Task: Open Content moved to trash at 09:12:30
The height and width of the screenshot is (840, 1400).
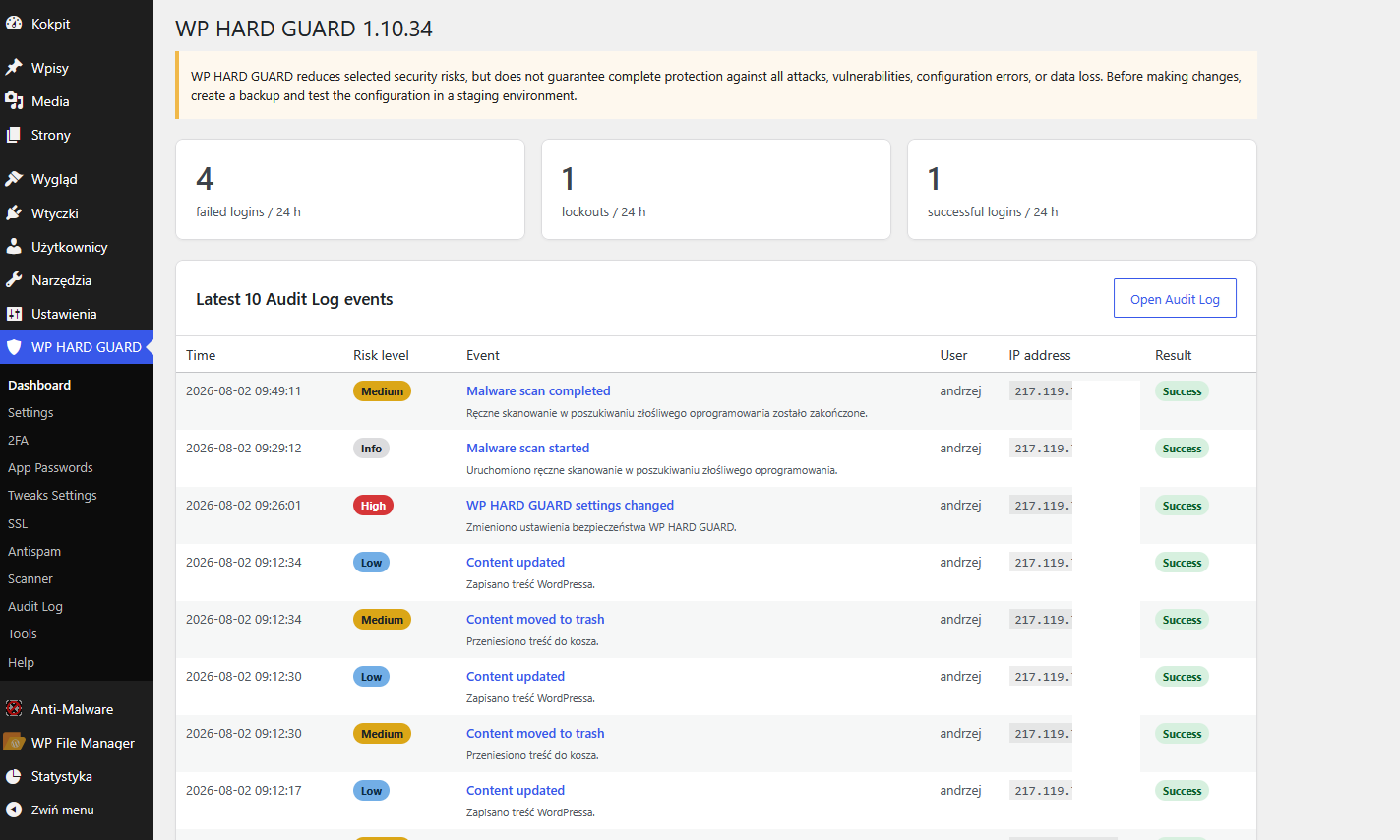Action: 535,733
